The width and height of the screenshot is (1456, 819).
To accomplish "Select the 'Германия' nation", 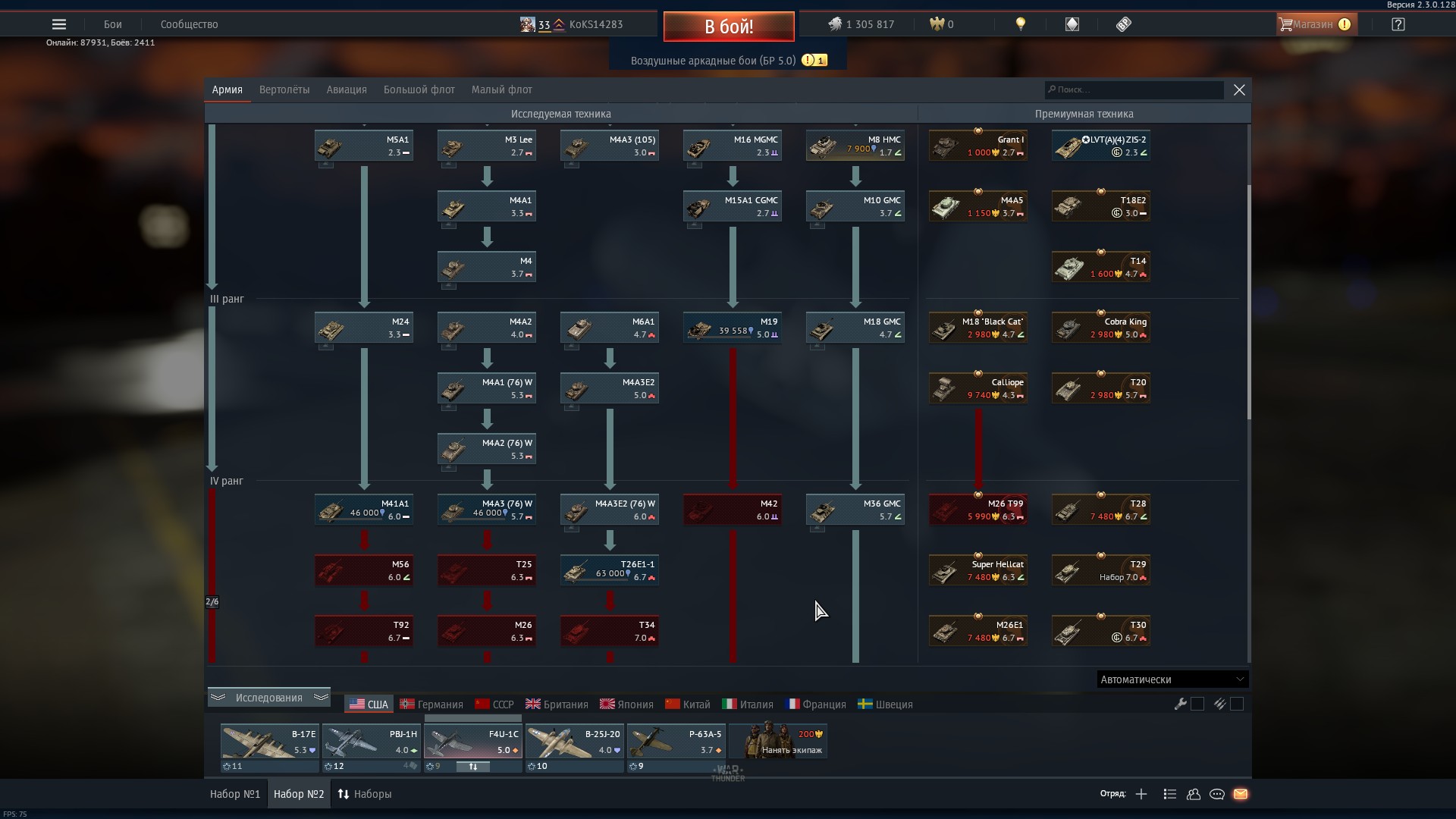I will point(431,704).
